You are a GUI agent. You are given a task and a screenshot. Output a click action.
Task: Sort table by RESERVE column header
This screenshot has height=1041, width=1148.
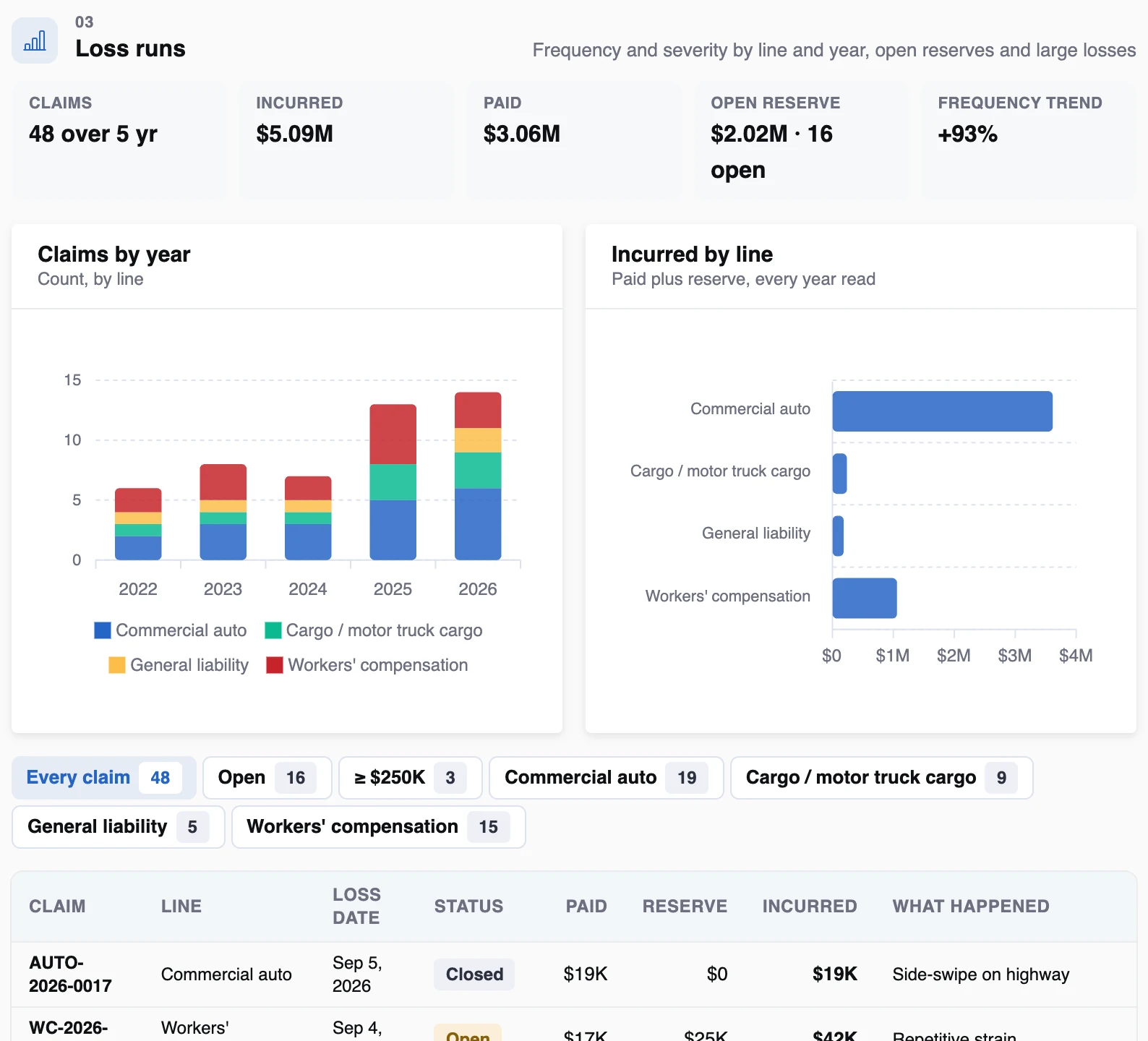click(685, 907)
